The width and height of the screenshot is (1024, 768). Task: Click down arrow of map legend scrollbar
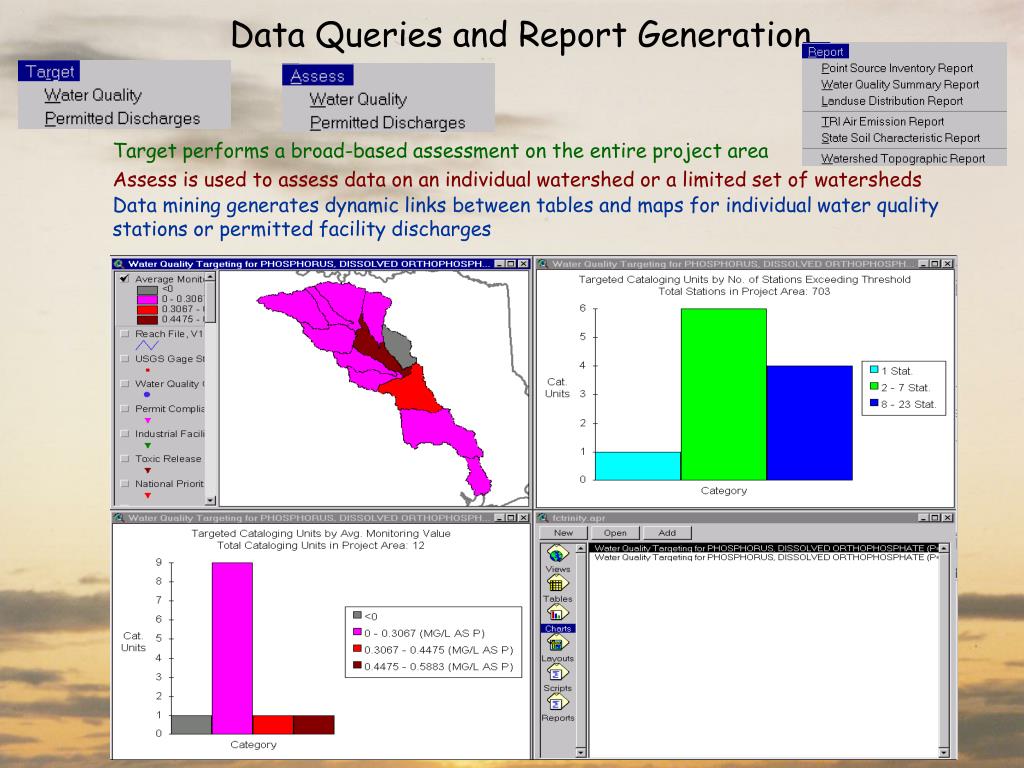[x=210, y=500]
